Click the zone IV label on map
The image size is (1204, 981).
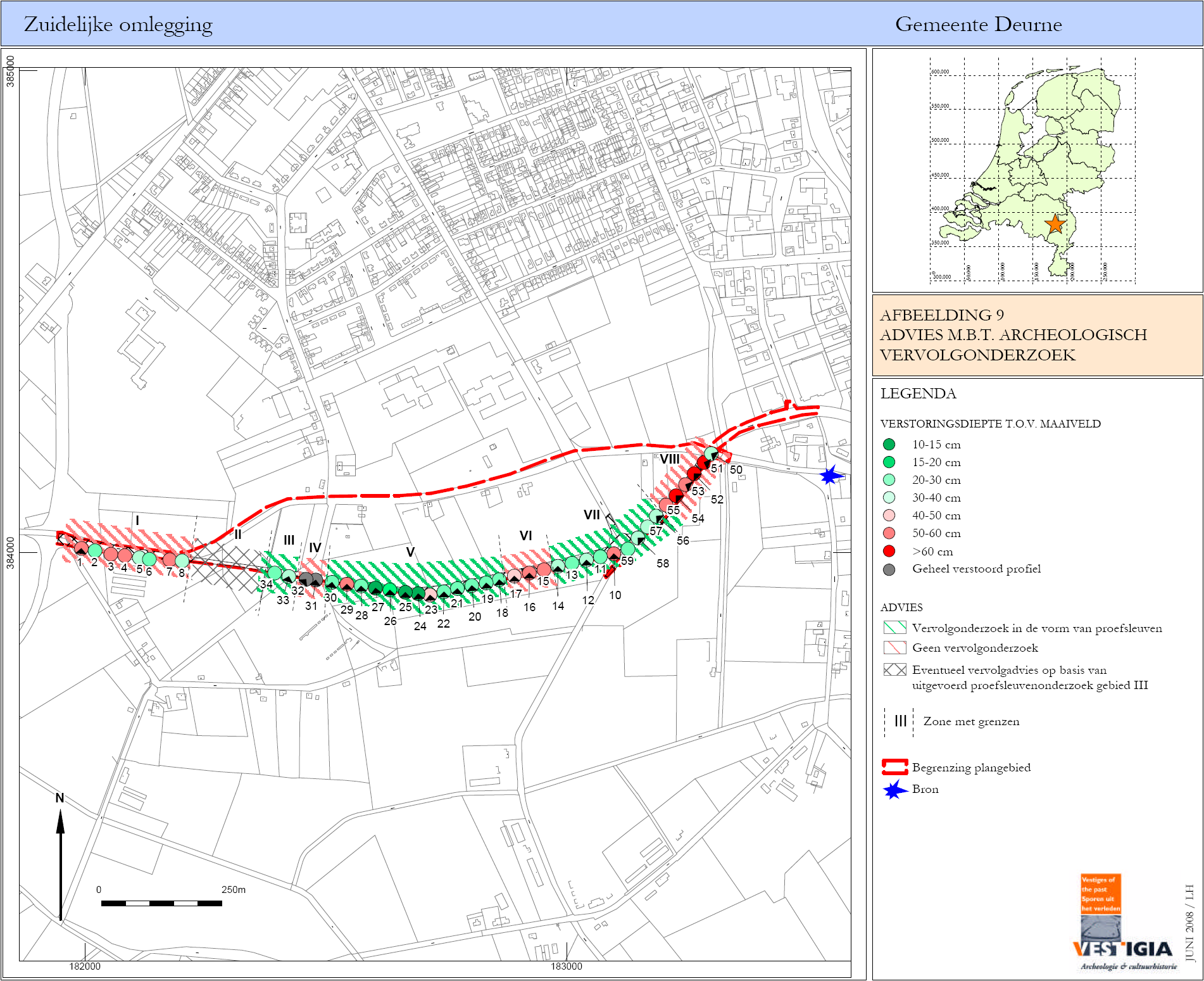click(315, 548)
